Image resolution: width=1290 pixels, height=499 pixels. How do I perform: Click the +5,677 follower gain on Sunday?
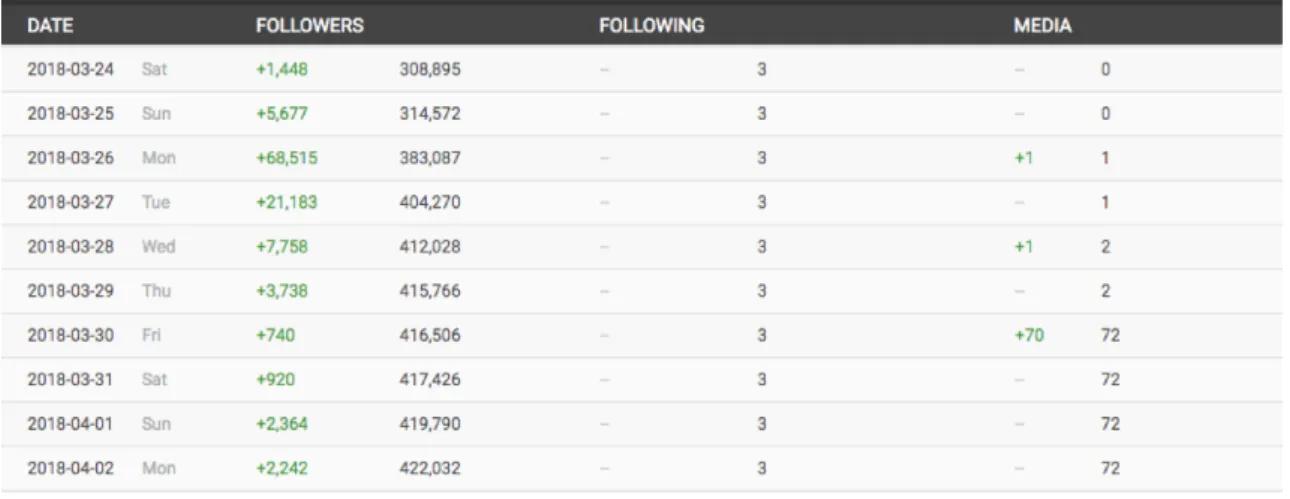282,114
